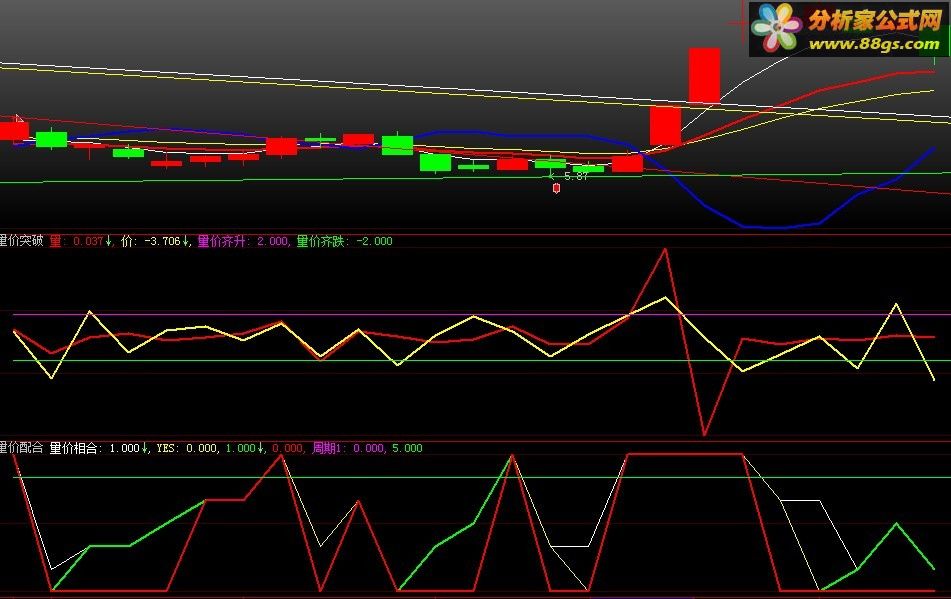Click the 5.87 low price label
The width and height of the screenshot is (951, 599).
click(x=576, y=176)
